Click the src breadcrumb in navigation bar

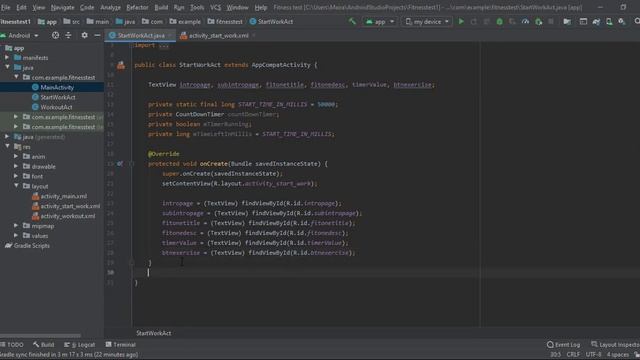pos(72,21)
